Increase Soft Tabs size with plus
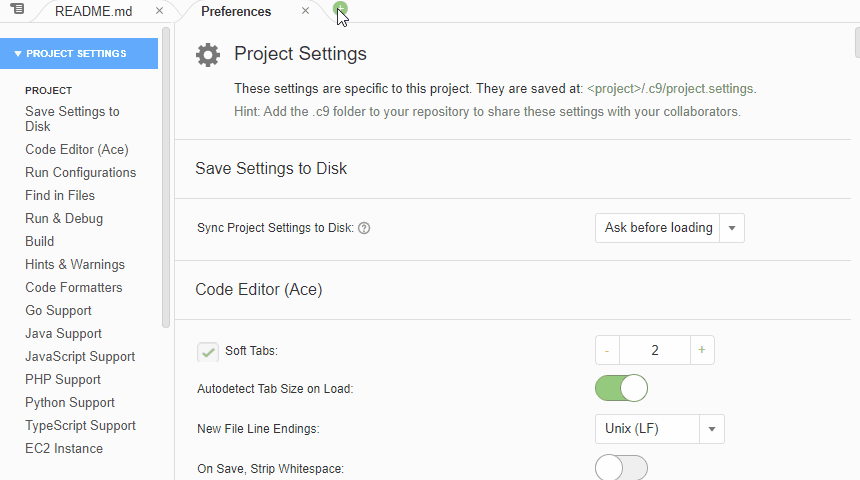Viewport: 860px width, 480px height. point(701,350)
